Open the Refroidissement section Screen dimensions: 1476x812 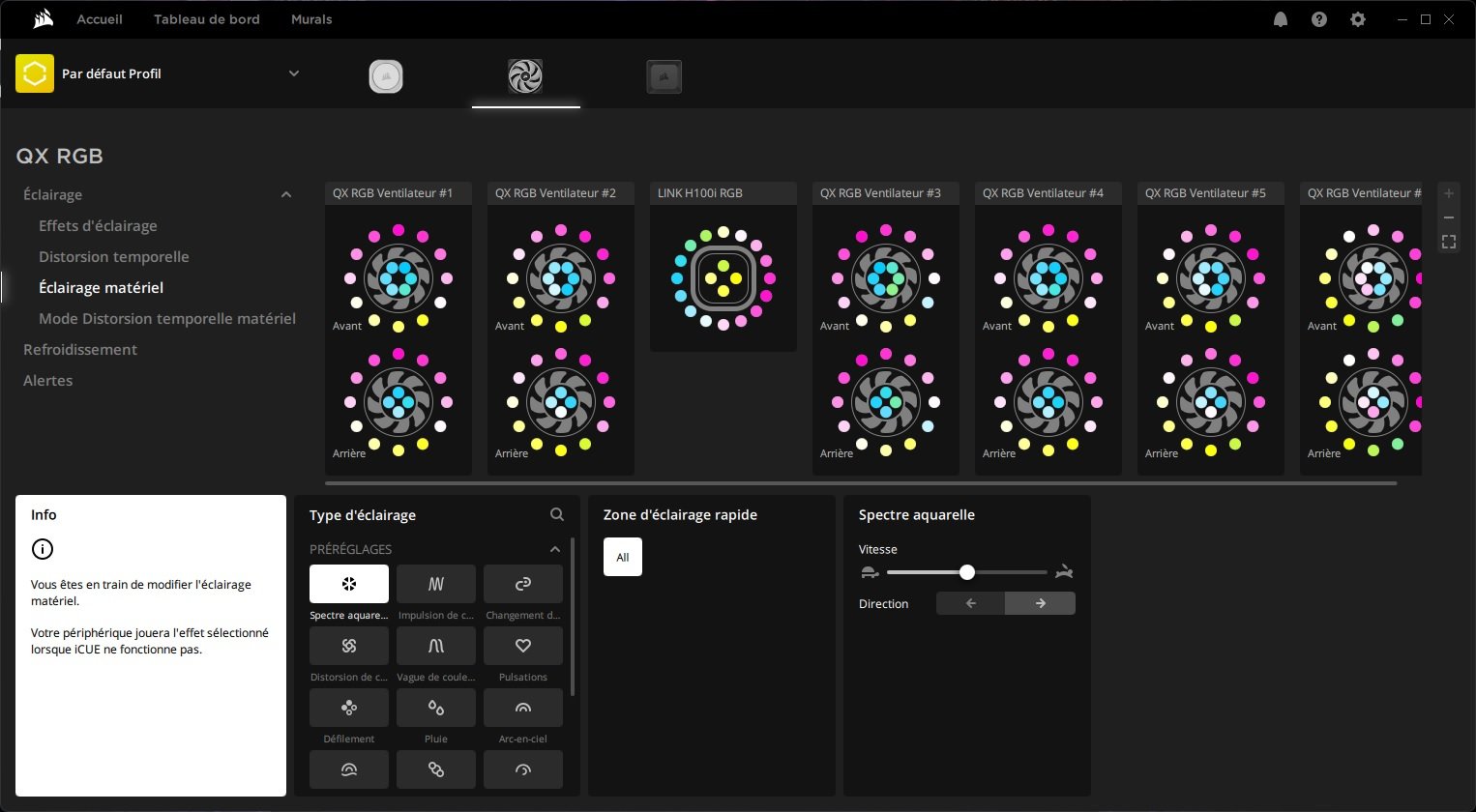pyautogui.click(x=80, y=349)
